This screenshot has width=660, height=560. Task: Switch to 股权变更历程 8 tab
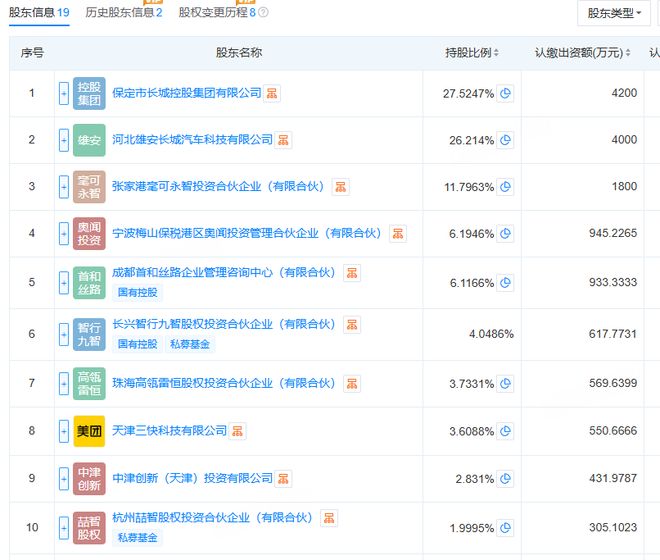point(217,13)
